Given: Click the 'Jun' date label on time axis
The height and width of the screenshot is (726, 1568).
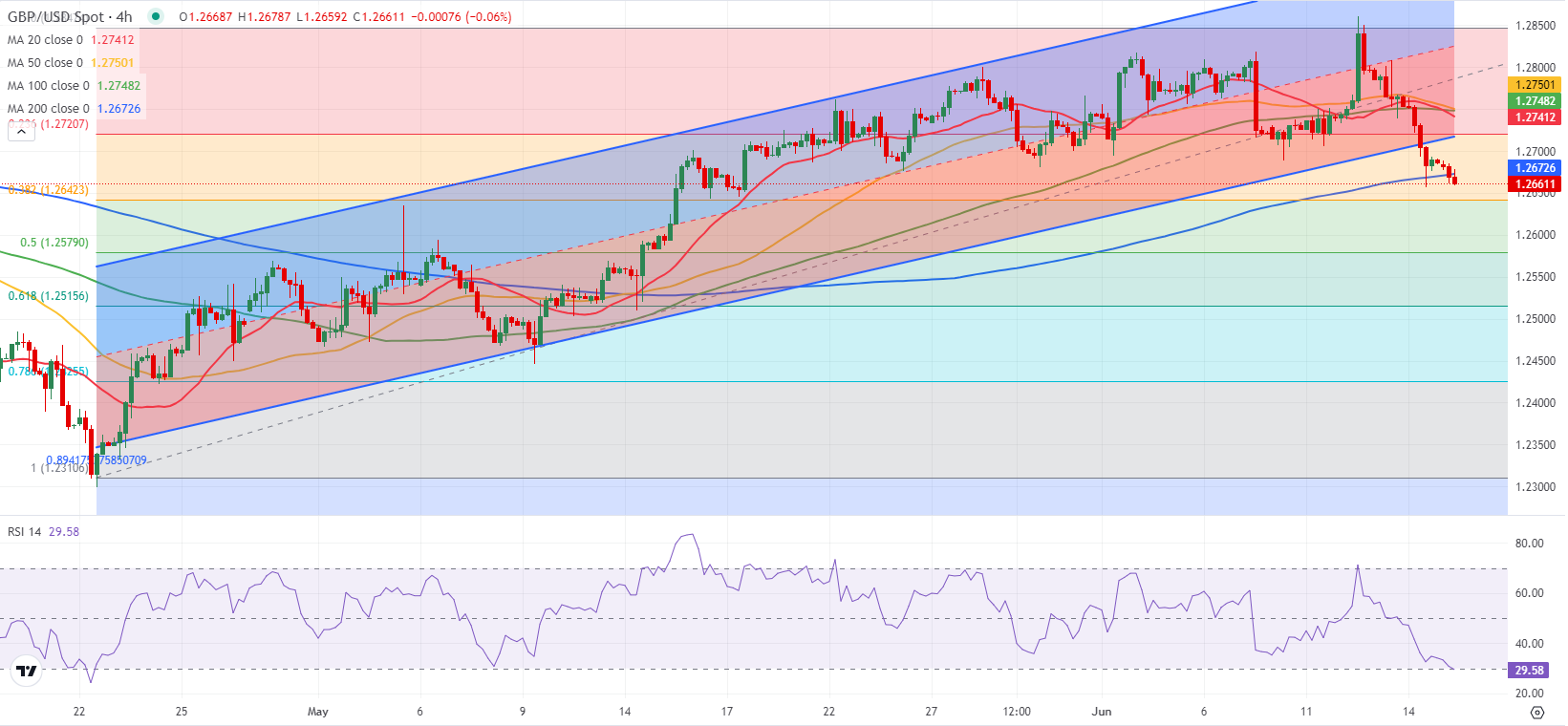Looking at the screenshot, I should tap(1102, 712).
